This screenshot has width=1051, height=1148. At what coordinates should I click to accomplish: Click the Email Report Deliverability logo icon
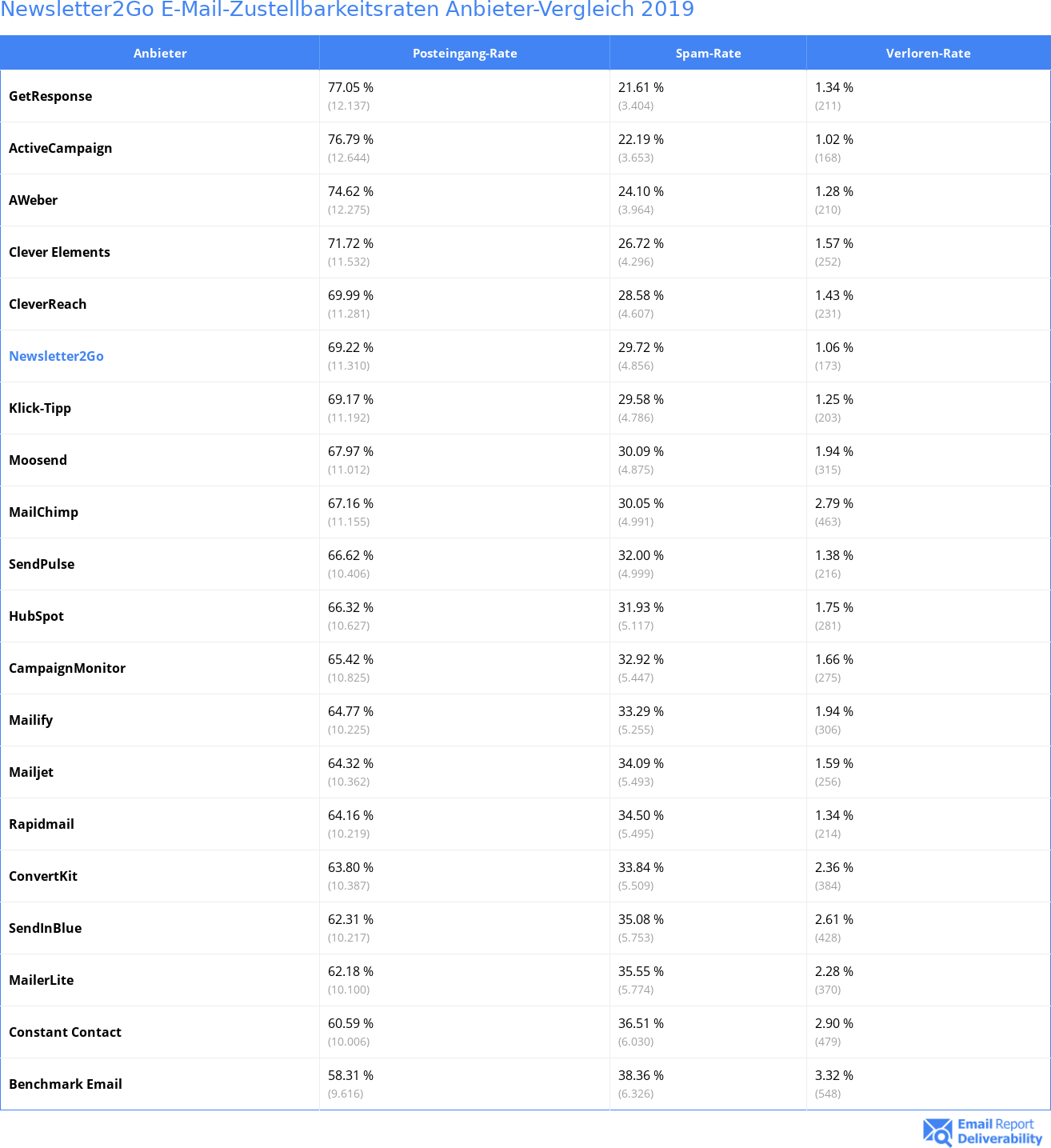click(937, 1131)
